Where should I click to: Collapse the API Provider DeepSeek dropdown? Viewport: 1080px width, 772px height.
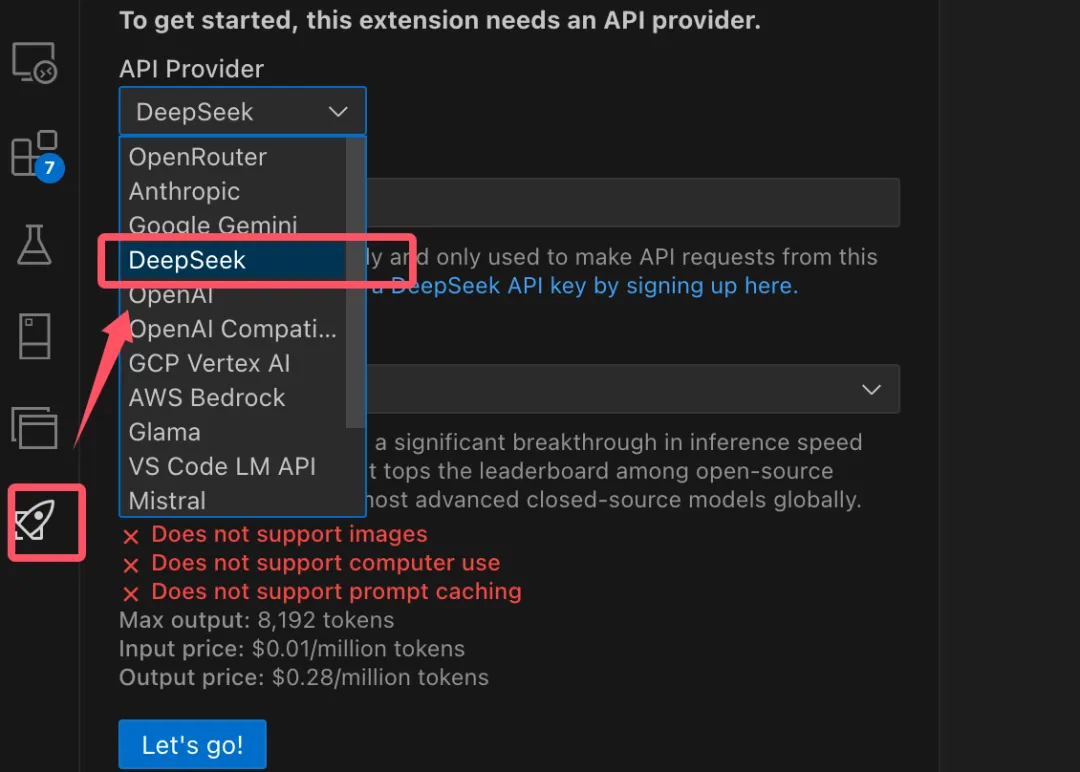242,111
